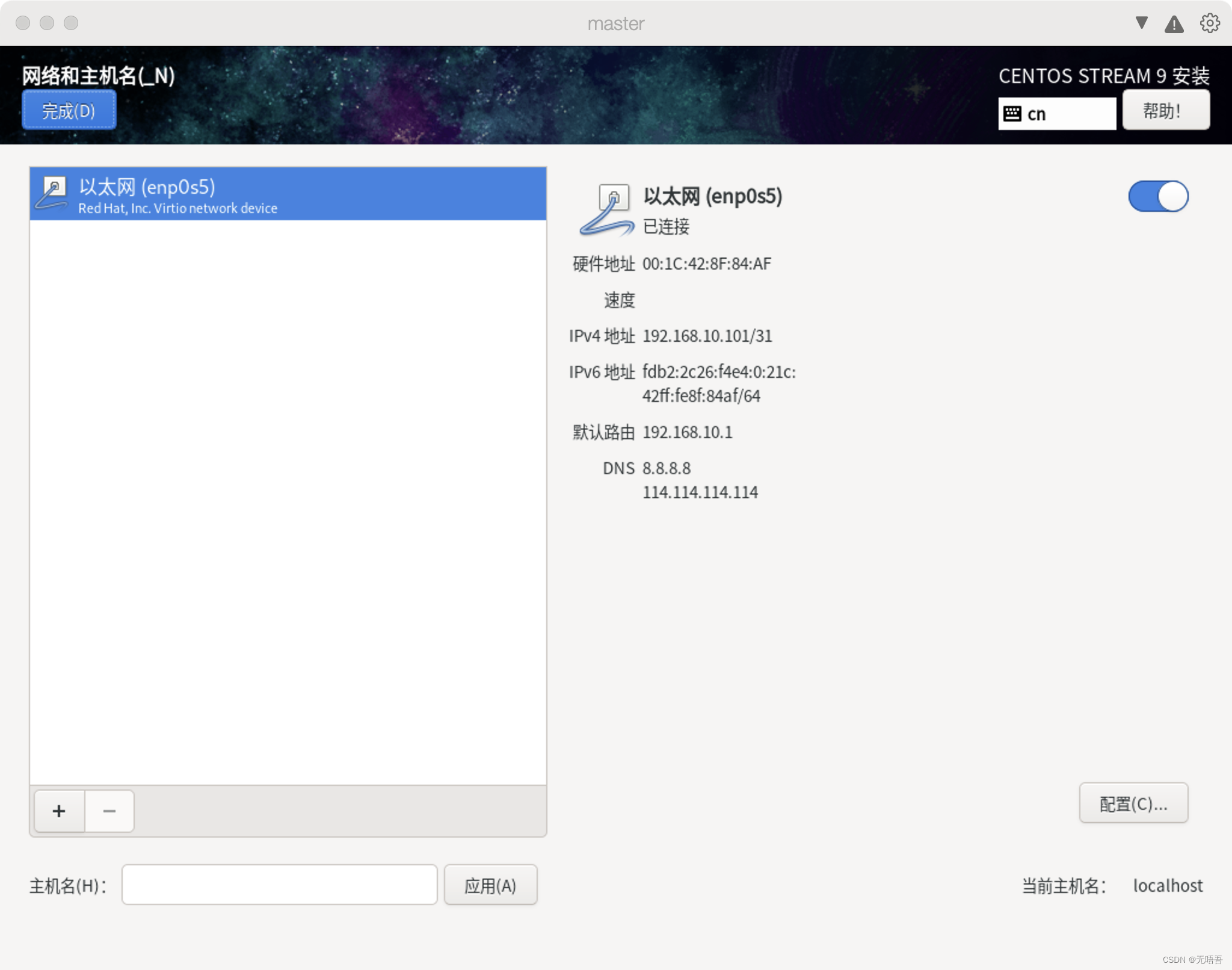The height and width of the screenshot is (970, 1232).
Task: Open the cn keyboard layout selector
Action: pos(1057,114)
